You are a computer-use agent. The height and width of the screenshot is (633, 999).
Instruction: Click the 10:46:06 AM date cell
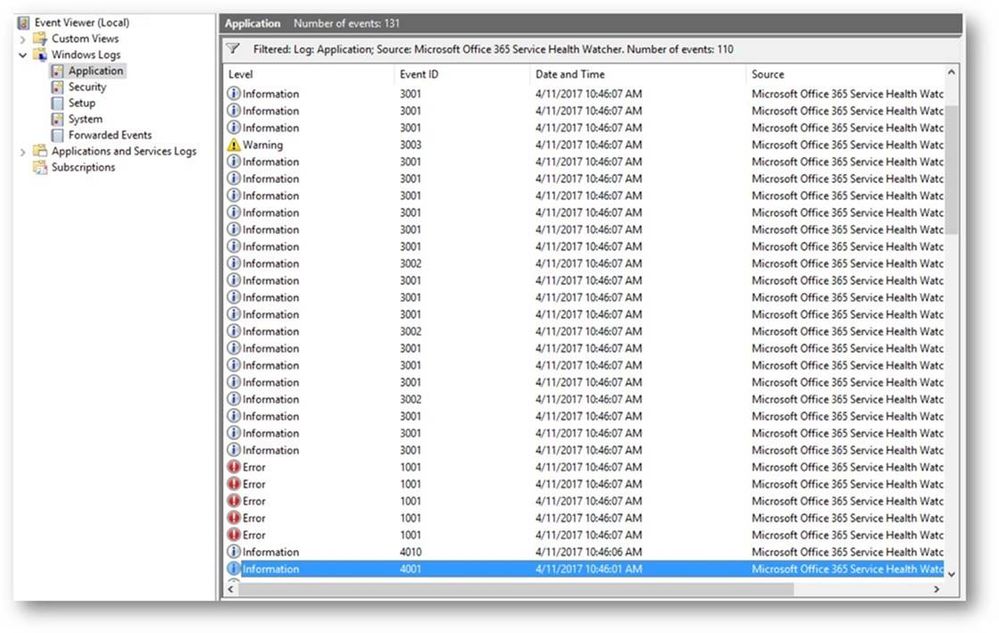589,551
